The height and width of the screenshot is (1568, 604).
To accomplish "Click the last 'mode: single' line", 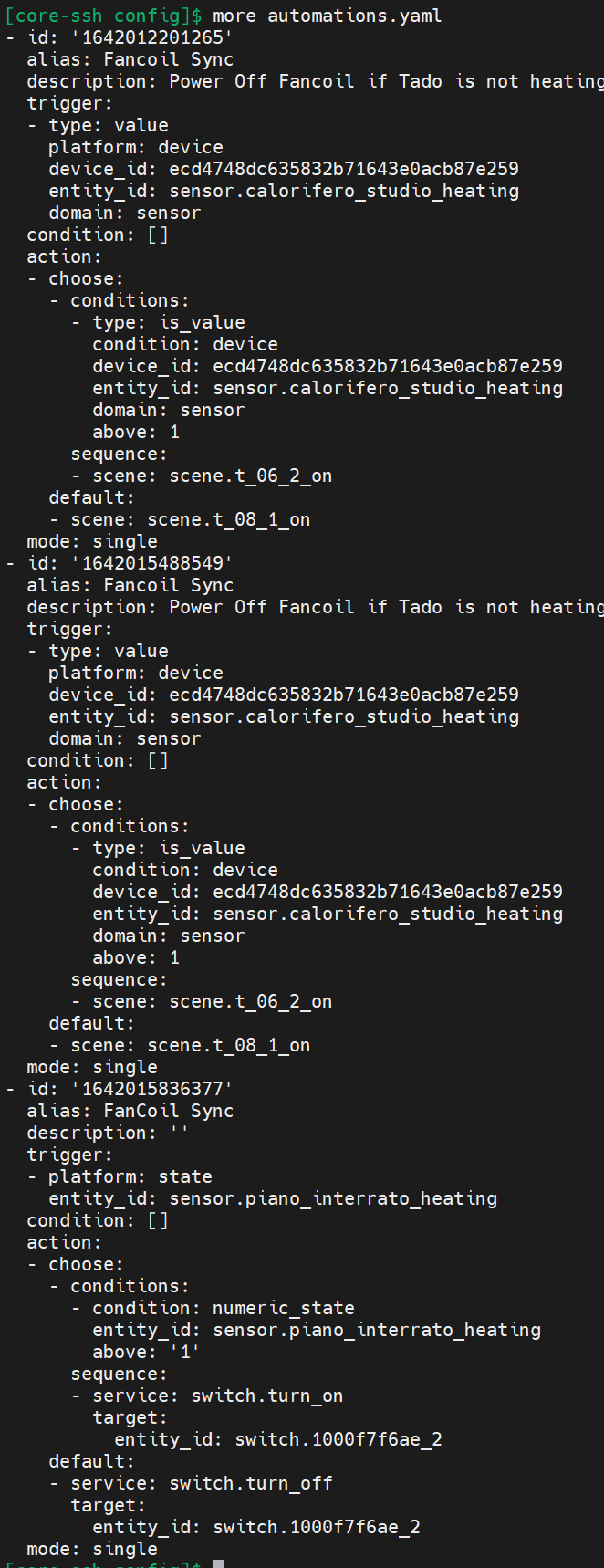I will [x=91, y=1549].
